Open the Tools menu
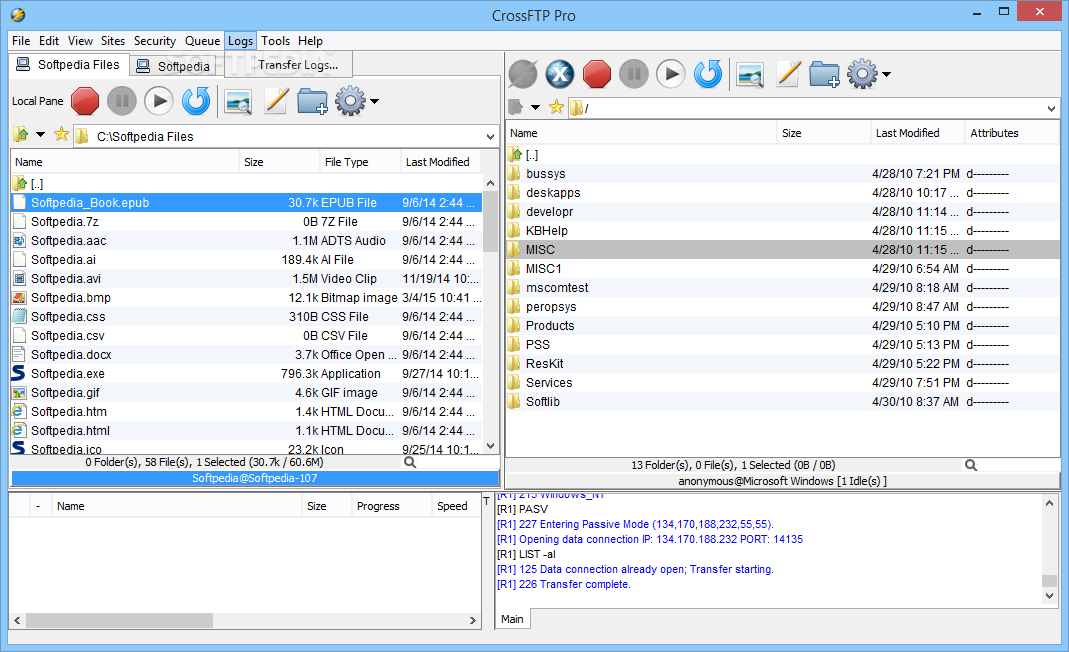Image resolution: width=1069 pixels, height=652 pixels. point(275,41)
